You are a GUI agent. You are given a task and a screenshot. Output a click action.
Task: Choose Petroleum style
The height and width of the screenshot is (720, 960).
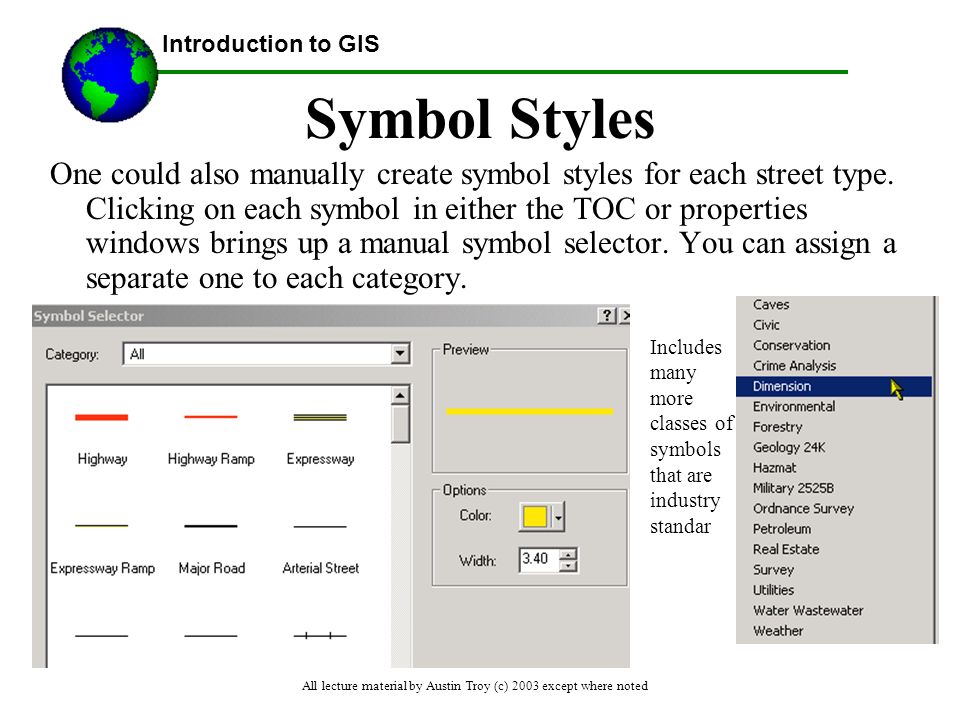[x=782, y=529]
